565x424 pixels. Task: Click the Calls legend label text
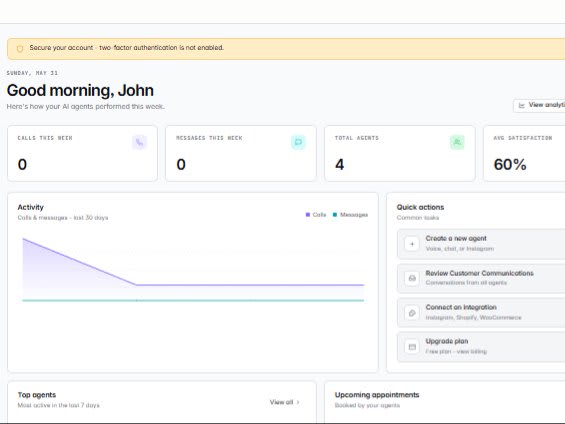pos(319,215)
